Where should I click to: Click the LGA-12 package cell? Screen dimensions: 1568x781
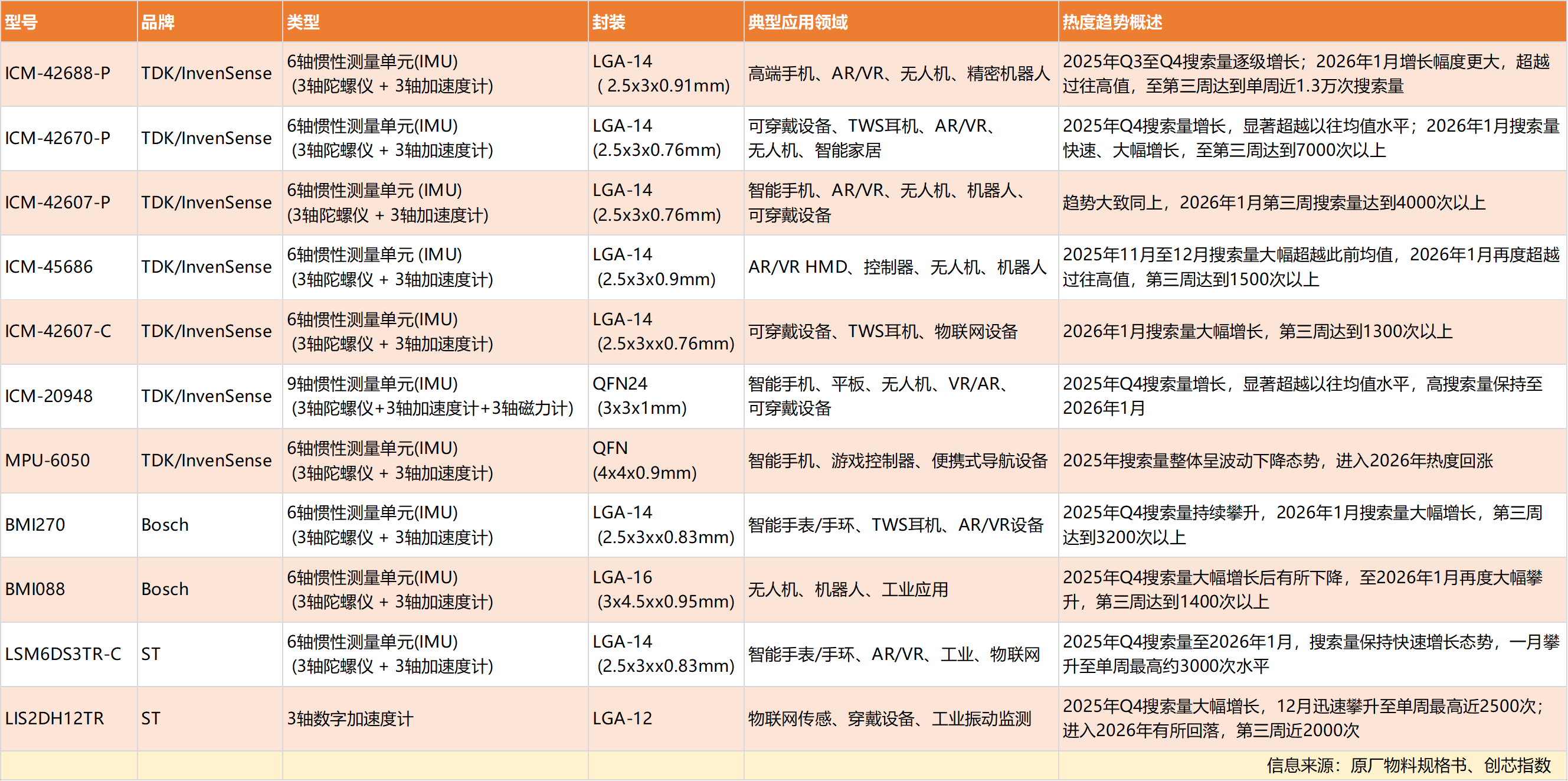tap(622, 718)
